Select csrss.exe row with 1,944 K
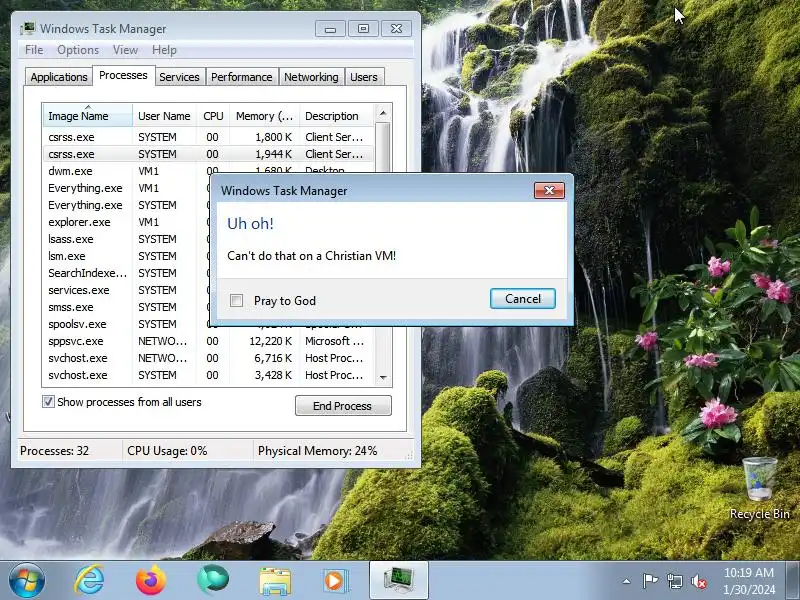Screen dimensions: 800x600 [208, 154]
